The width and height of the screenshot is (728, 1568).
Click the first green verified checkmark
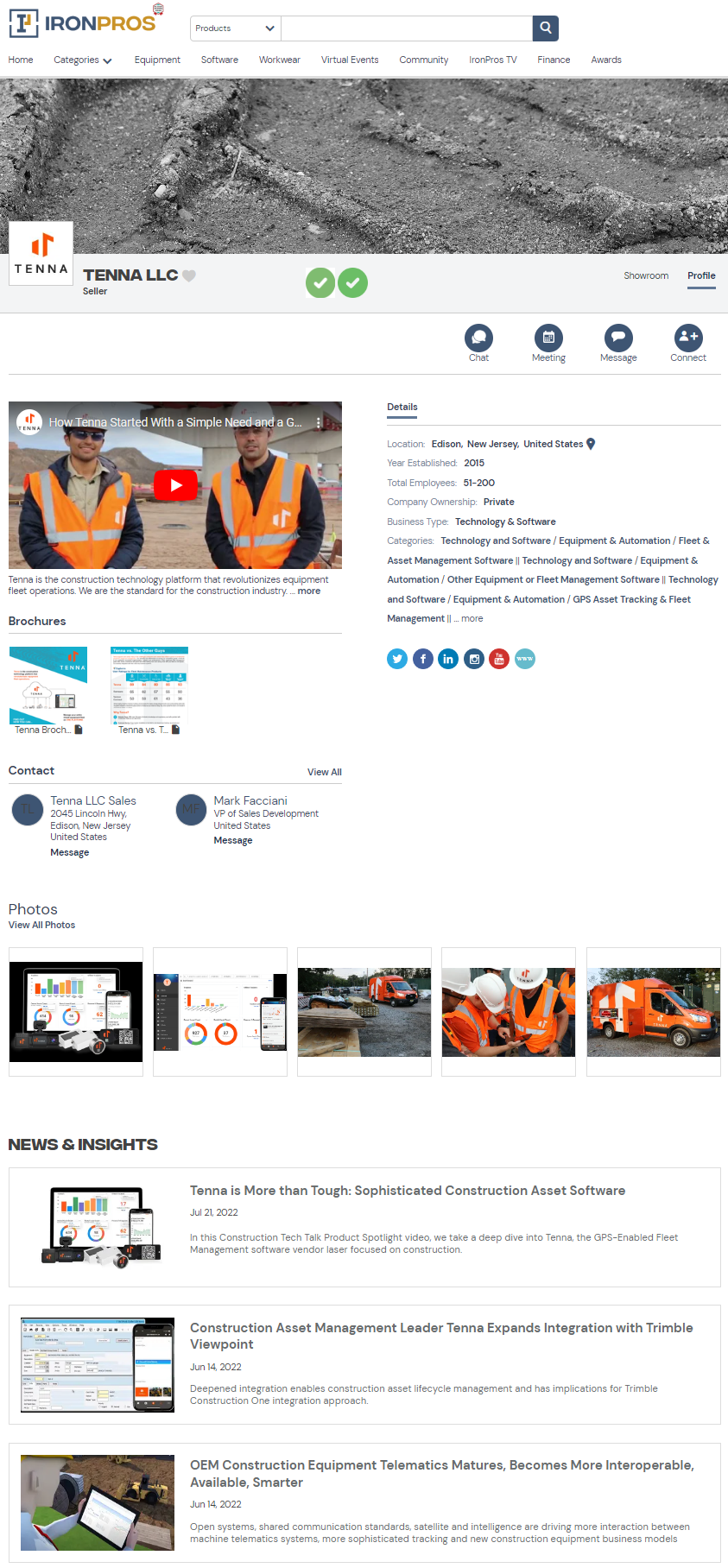pyautogui.click(x=320, y=282)
